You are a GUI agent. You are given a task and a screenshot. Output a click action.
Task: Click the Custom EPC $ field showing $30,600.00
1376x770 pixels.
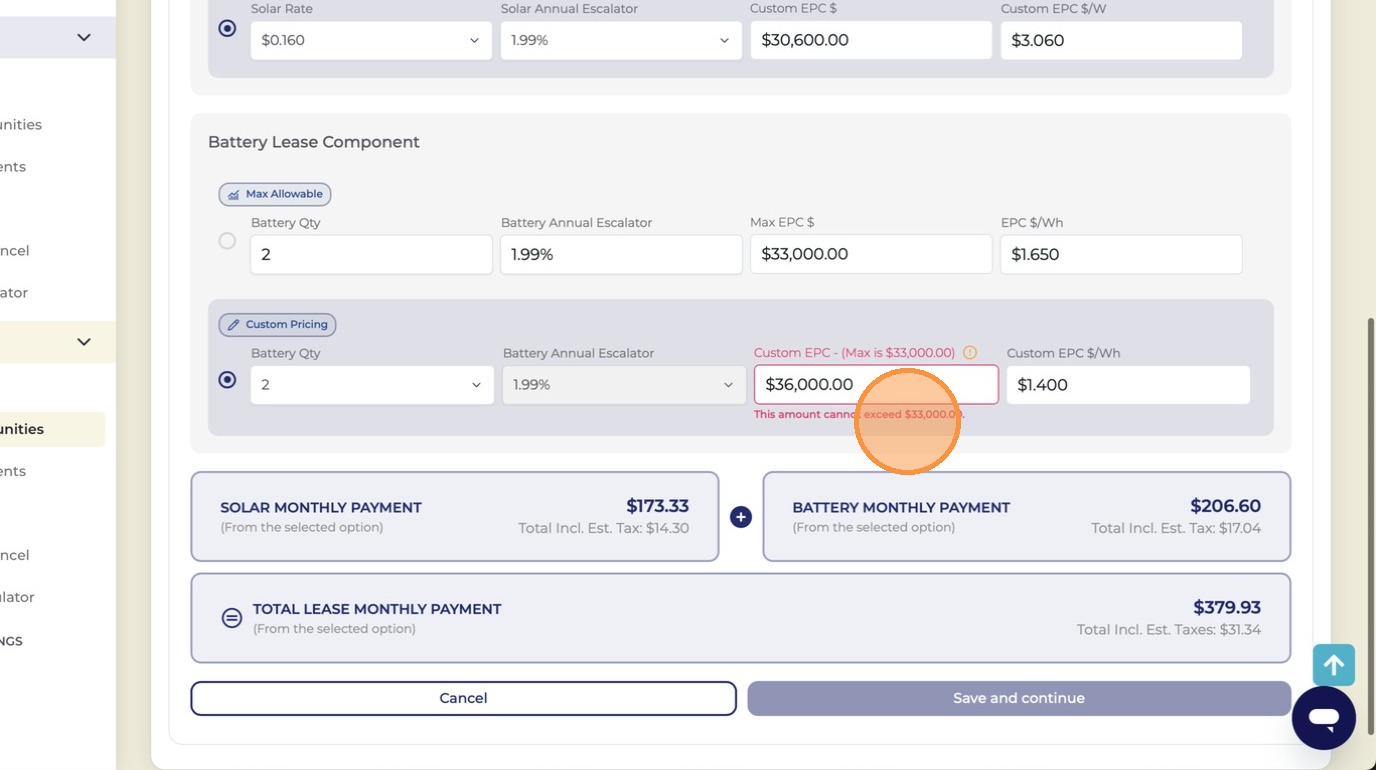point(871,41)
